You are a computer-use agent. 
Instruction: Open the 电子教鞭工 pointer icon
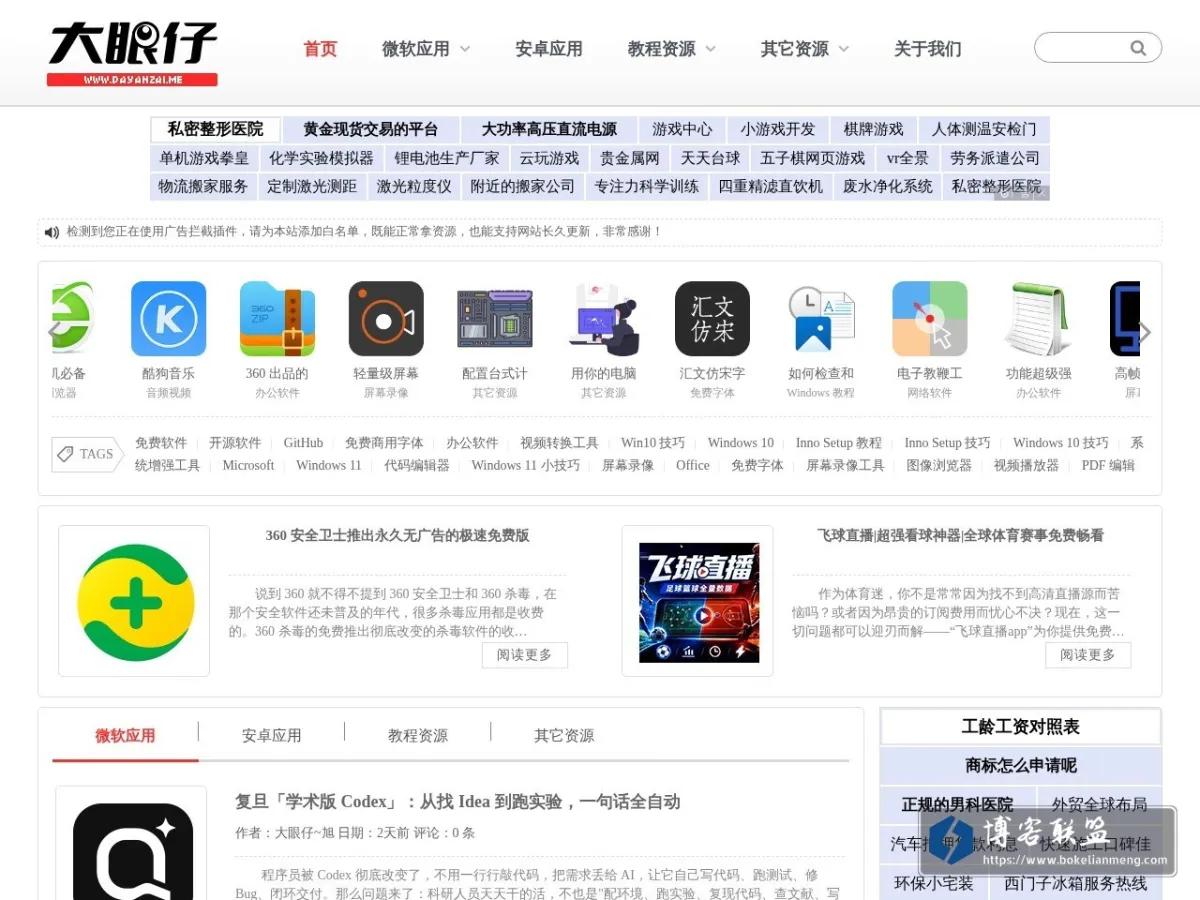click(x=930, y=319)
